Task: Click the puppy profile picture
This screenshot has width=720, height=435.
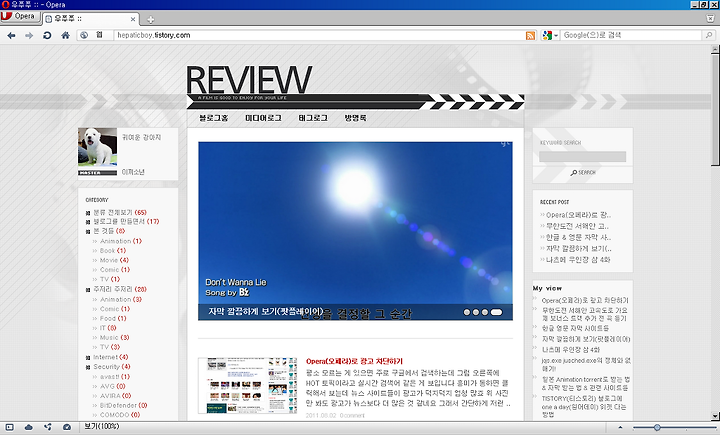Action: (97, 147)
